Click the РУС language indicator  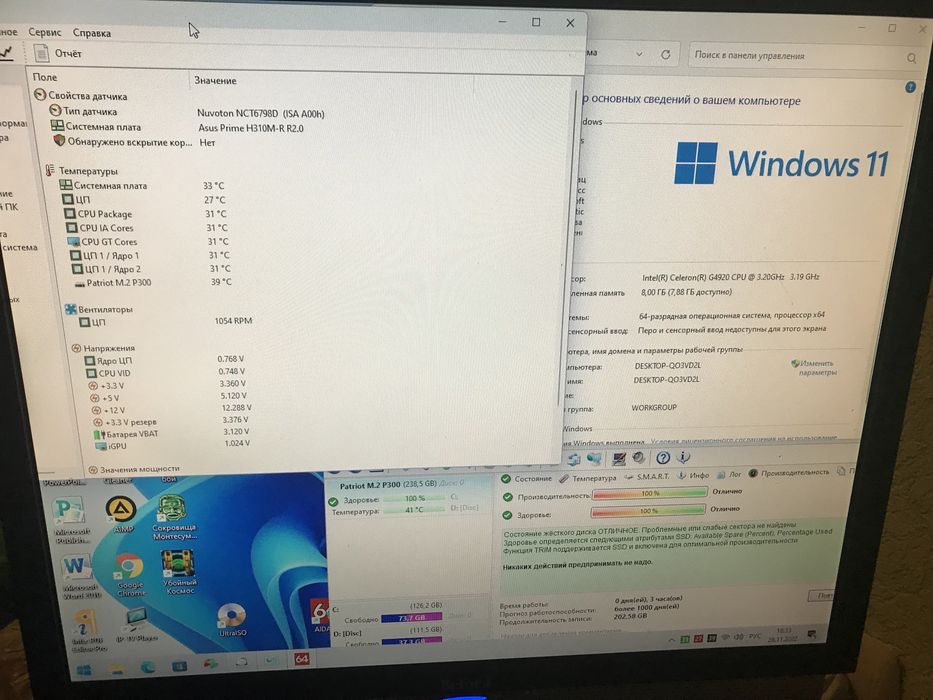[754, 636]
